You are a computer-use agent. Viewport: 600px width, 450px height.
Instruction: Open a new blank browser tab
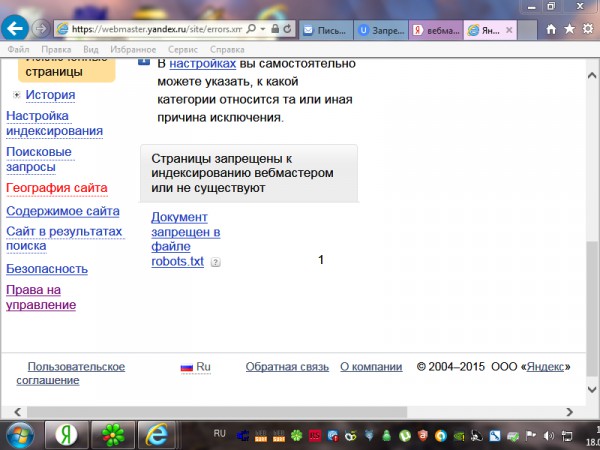click(528, 30)
